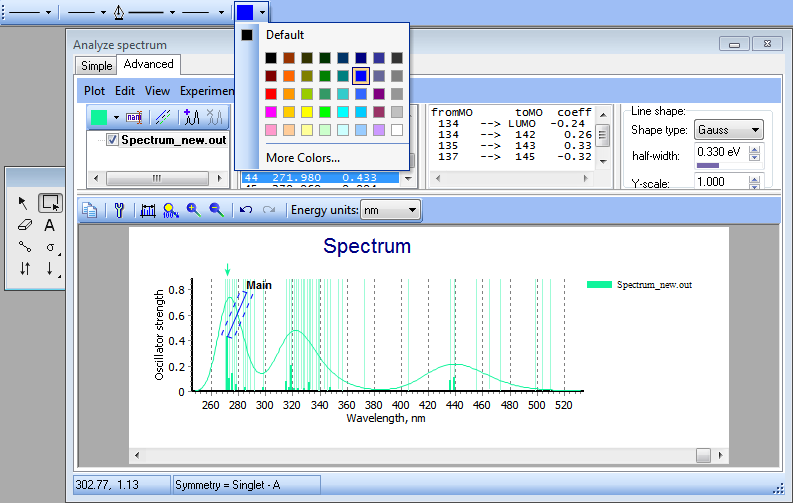Pick the lime green color swatch
The width and height of the screenshot is (793, 503).
click(x=325, y=112)
